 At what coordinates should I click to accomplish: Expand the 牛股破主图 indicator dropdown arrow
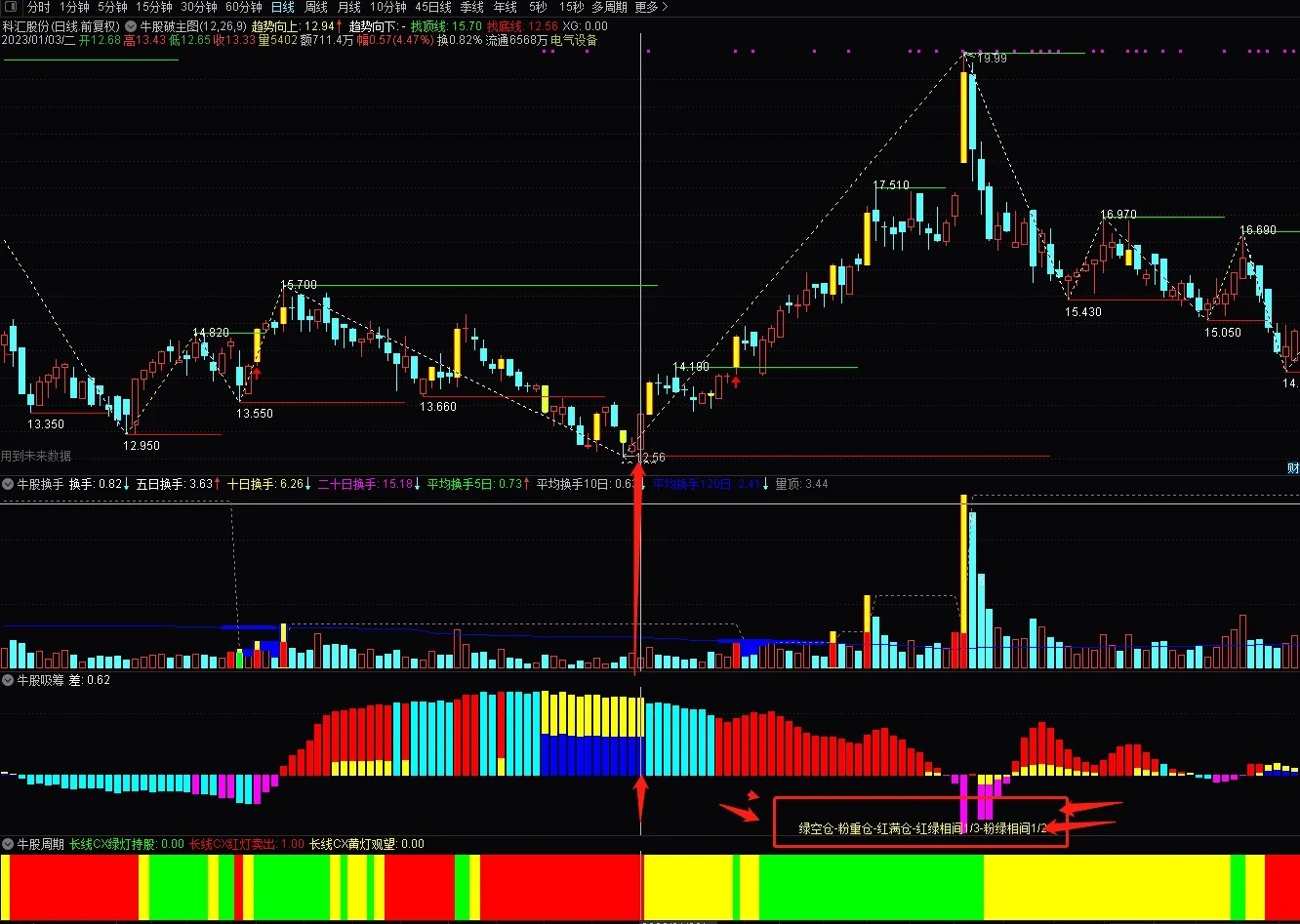point(131,26)
